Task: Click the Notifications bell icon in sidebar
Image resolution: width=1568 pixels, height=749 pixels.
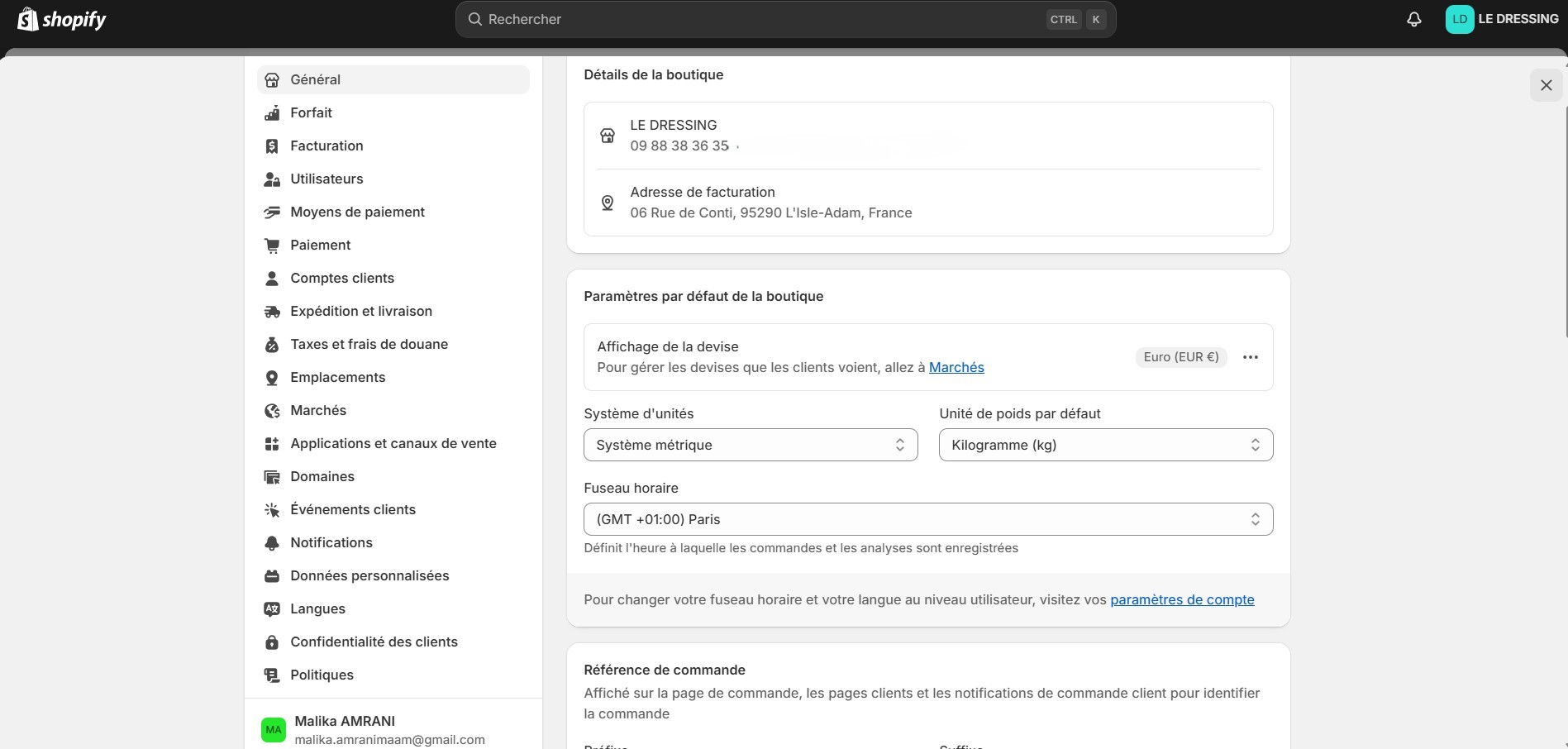Action: click(x=272, y=543)
